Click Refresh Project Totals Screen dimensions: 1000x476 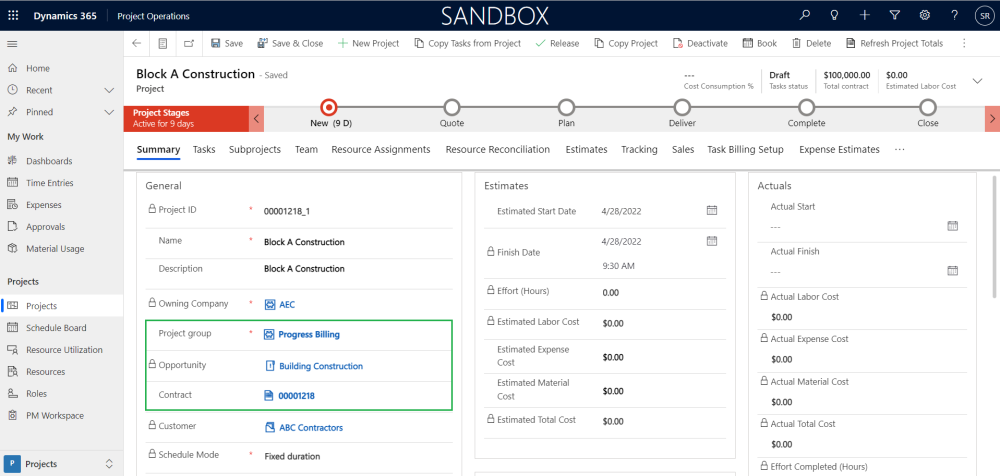894,43
